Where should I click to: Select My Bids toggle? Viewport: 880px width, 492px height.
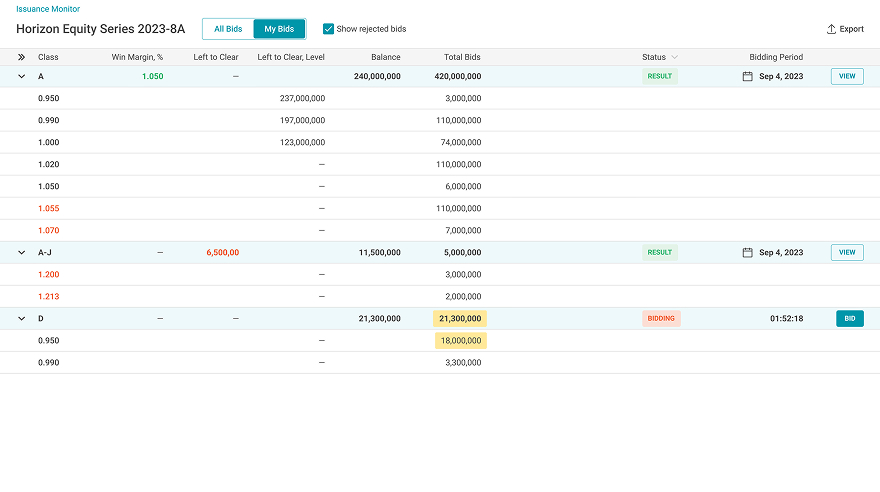(279, 29)
